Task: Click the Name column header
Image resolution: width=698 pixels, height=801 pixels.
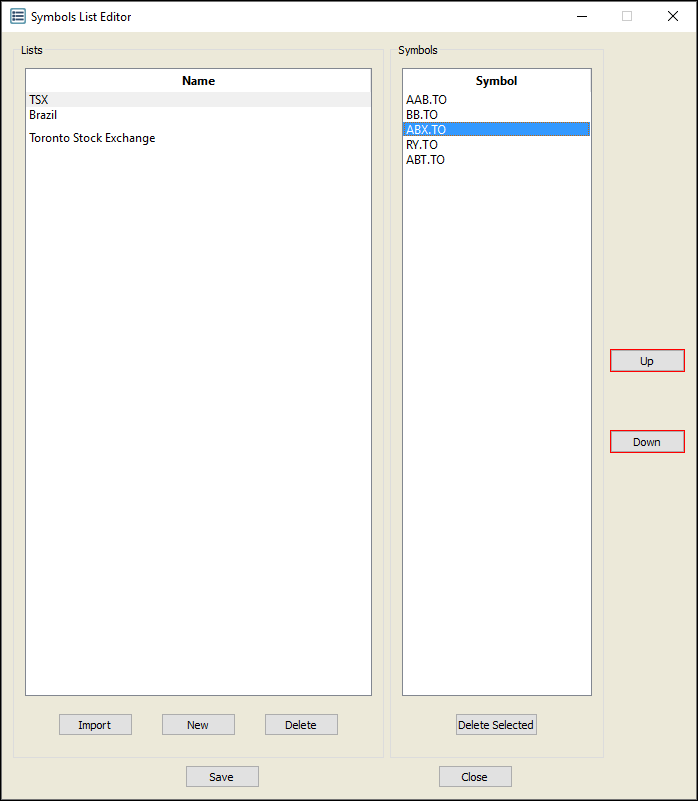Action: tap(198, 81)
